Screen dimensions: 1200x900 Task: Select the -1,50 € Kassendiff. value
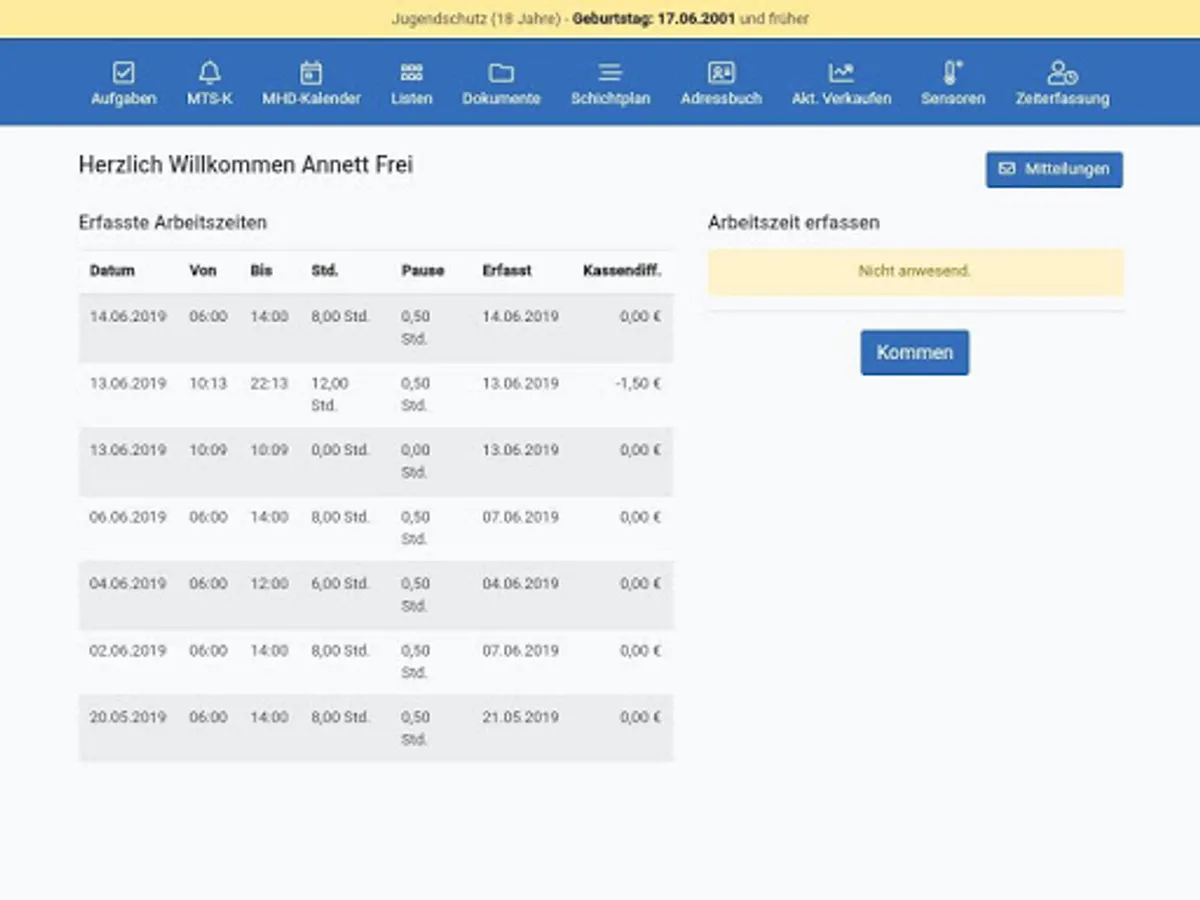638,384
